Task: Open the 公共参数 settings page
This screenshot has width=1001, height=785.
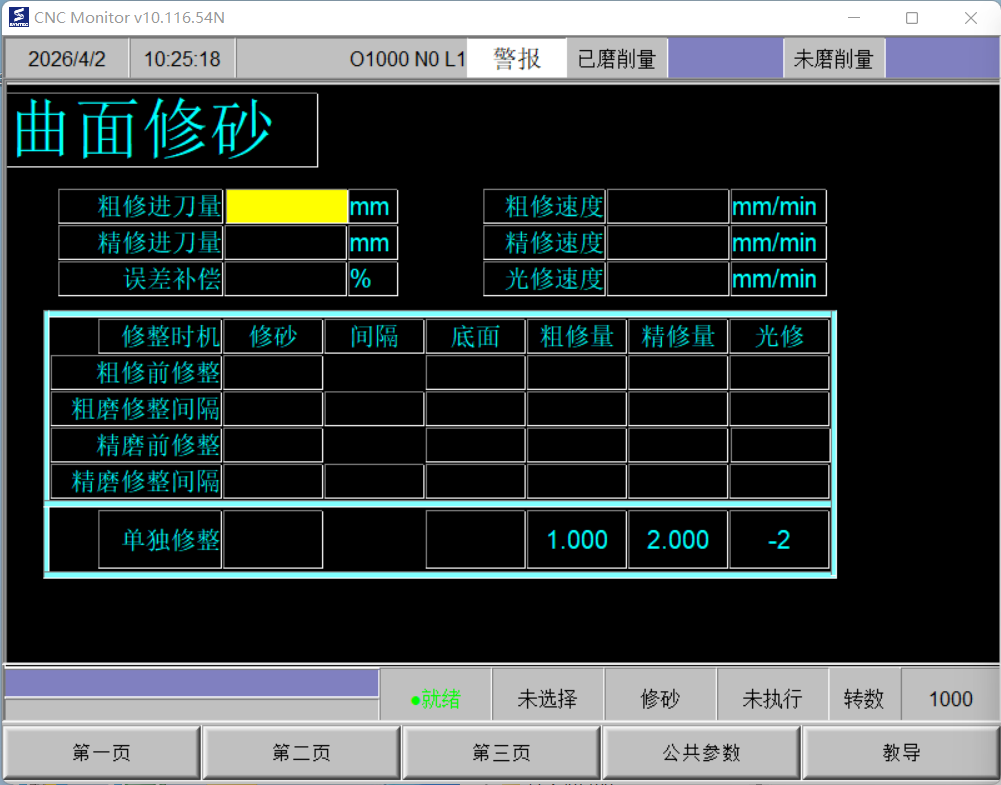Action: tap(701, 753)
